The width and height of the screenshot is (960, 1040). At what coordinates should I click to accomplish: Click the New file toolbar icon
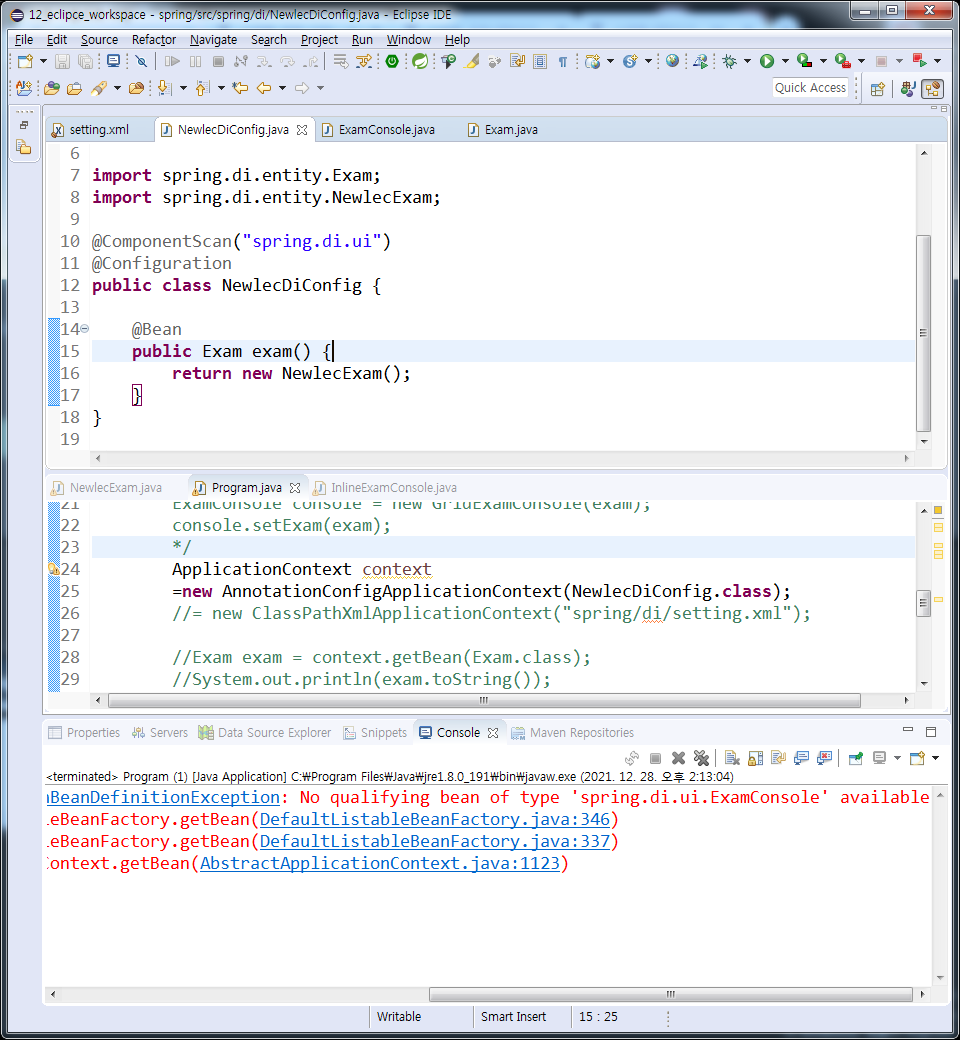(25, 62)
